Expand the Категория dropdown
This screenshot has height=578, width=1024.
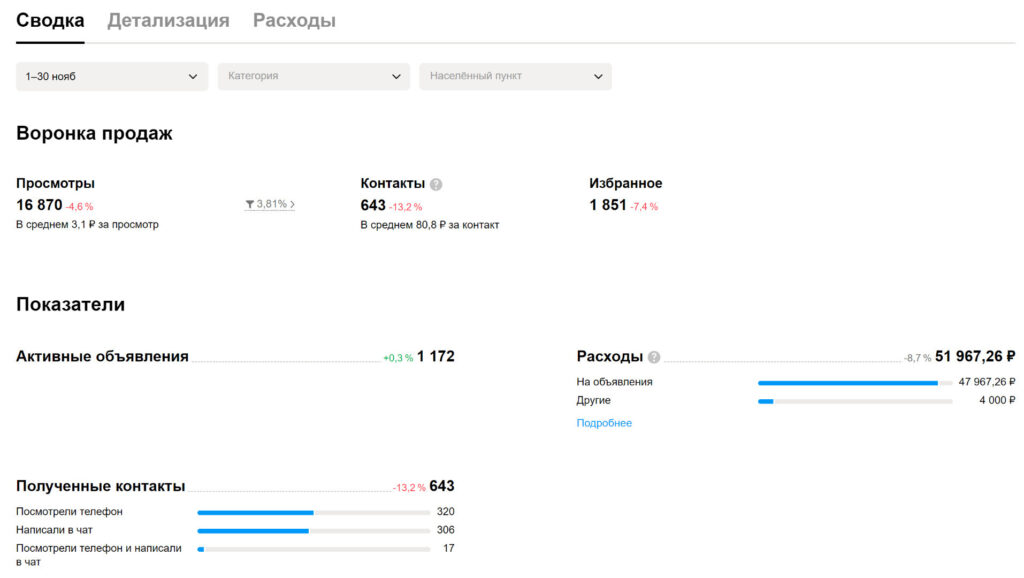[x=313, y=76]
